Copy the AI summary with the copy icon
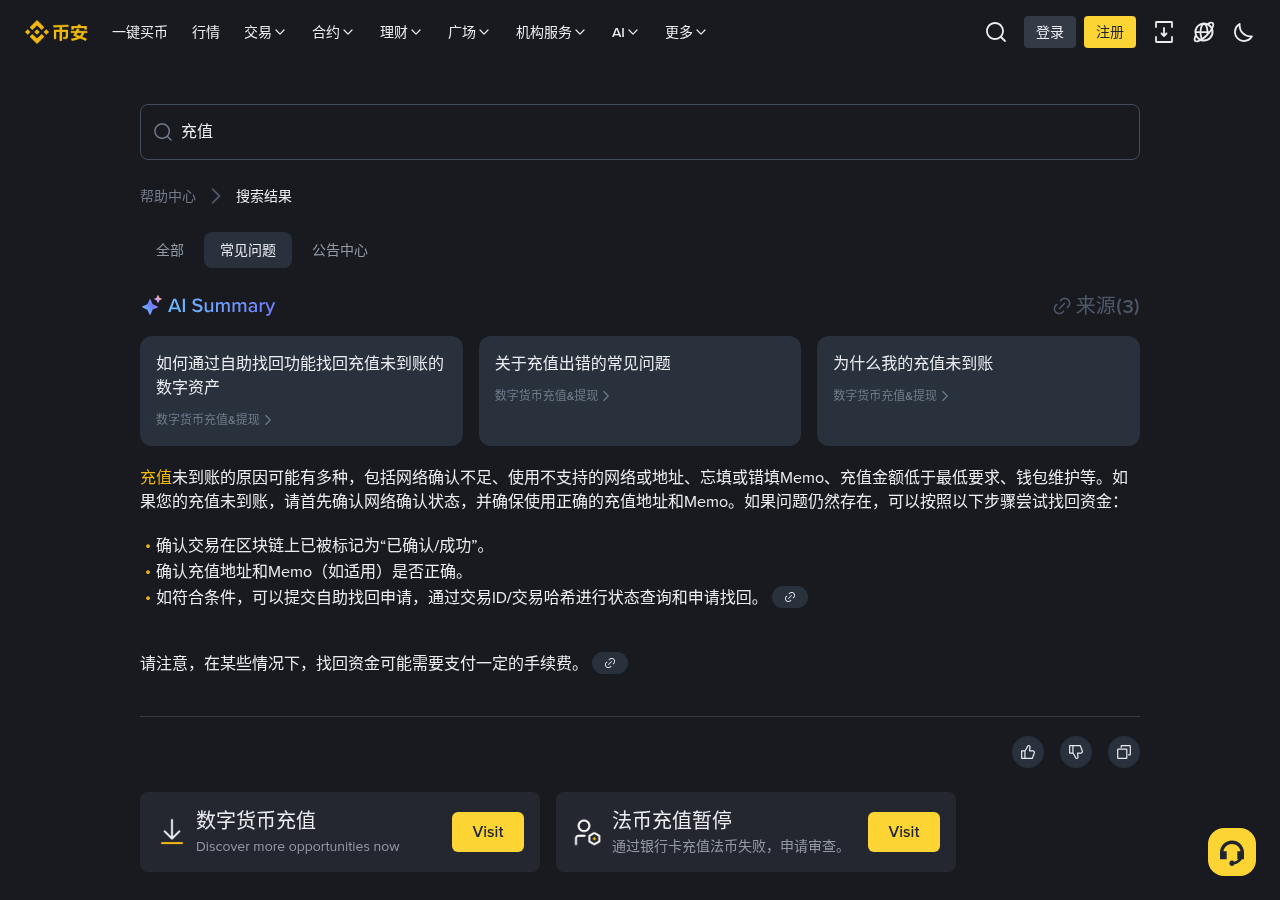The image size is (1280, 900). 1124,752
